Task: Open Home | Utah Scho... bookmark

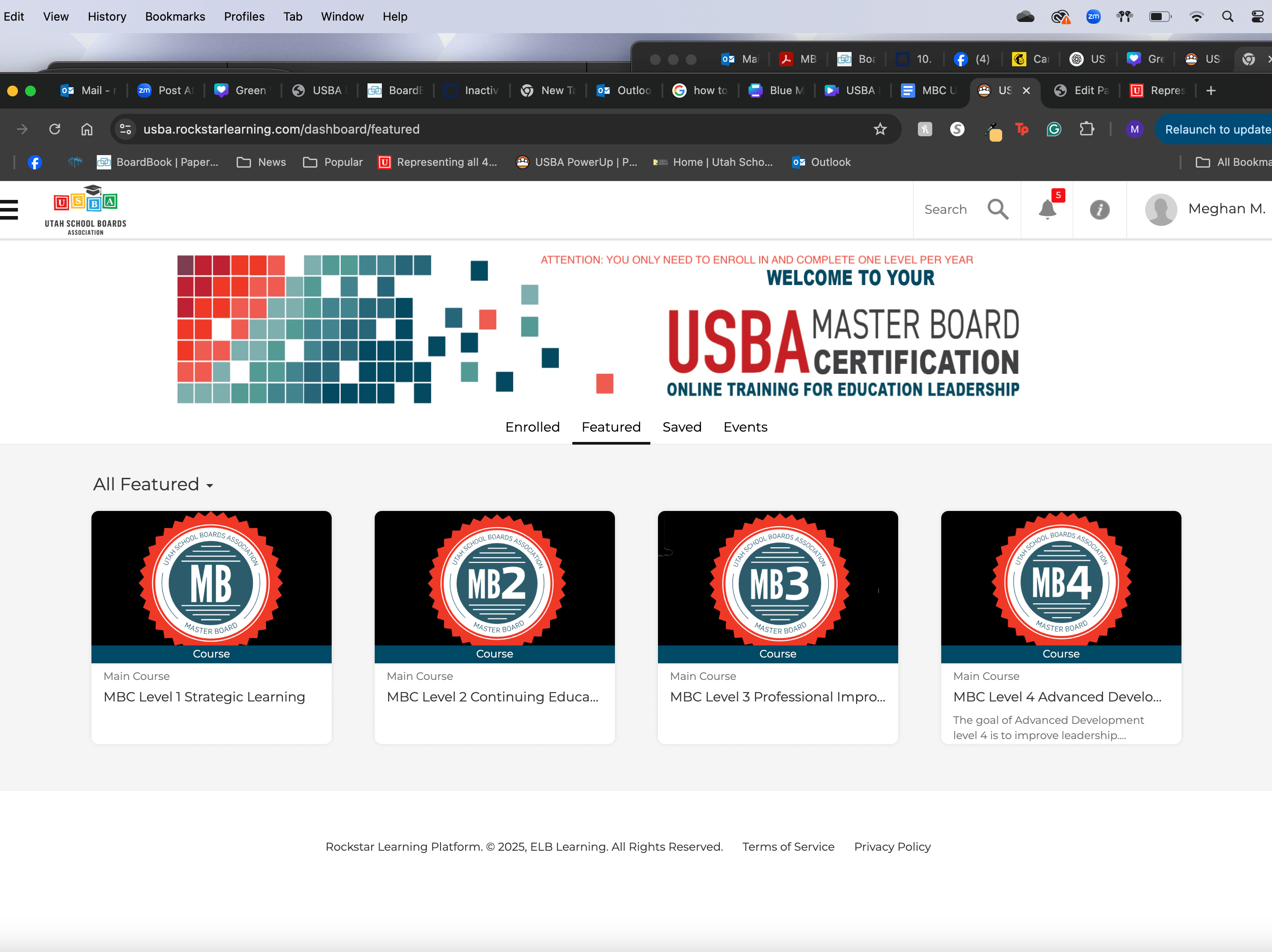Action: click(x=713, y=162)
